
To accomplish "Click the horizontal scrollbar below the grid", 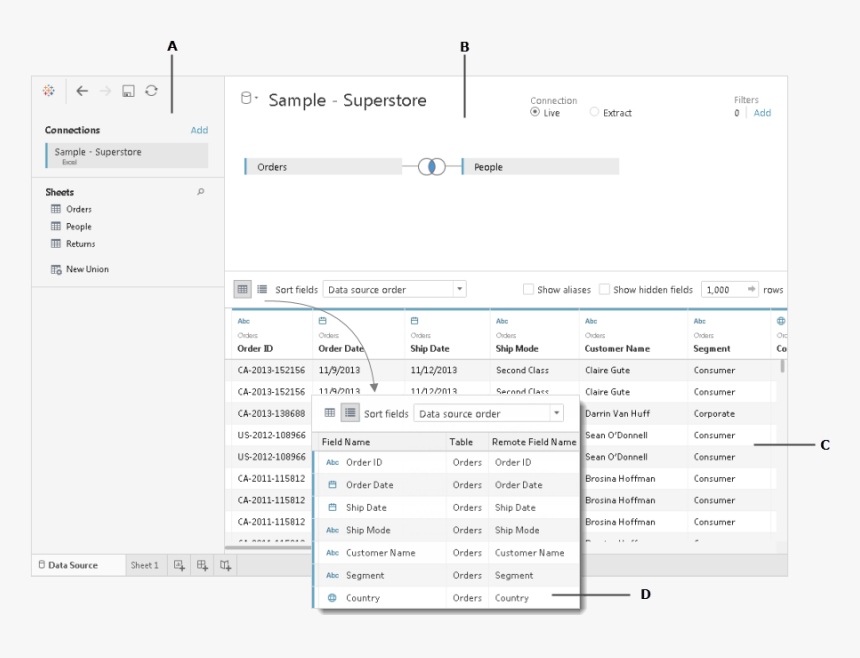I will coord(269,547).
